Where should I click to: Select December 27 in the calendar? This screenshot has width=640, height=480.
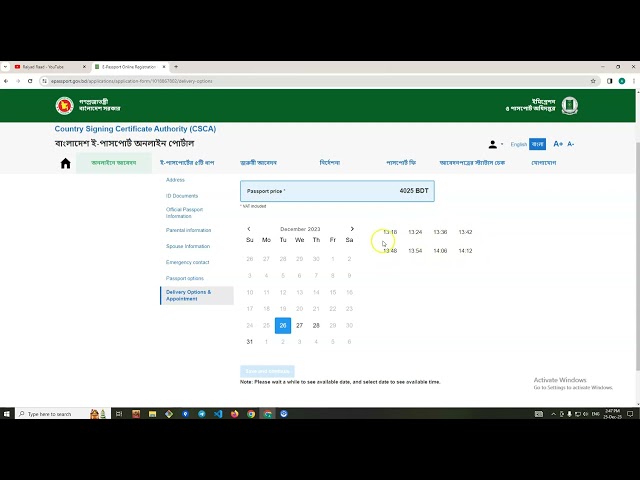pyautogui.click(x=300, y=325)
